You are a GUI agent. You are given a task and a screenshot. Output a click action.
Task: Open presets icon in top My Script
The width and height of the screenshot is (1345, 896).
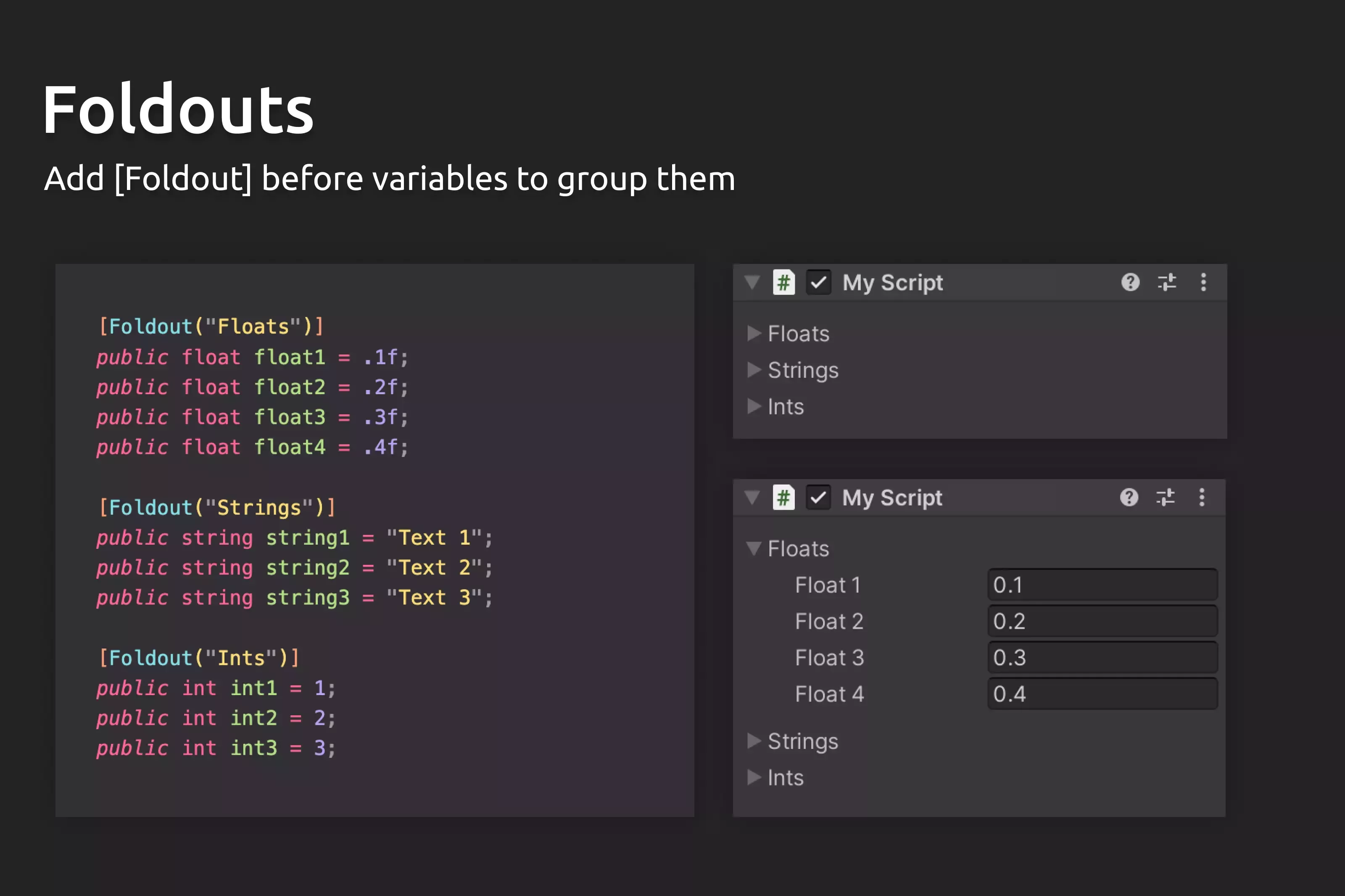click(x=1167, y=282)
